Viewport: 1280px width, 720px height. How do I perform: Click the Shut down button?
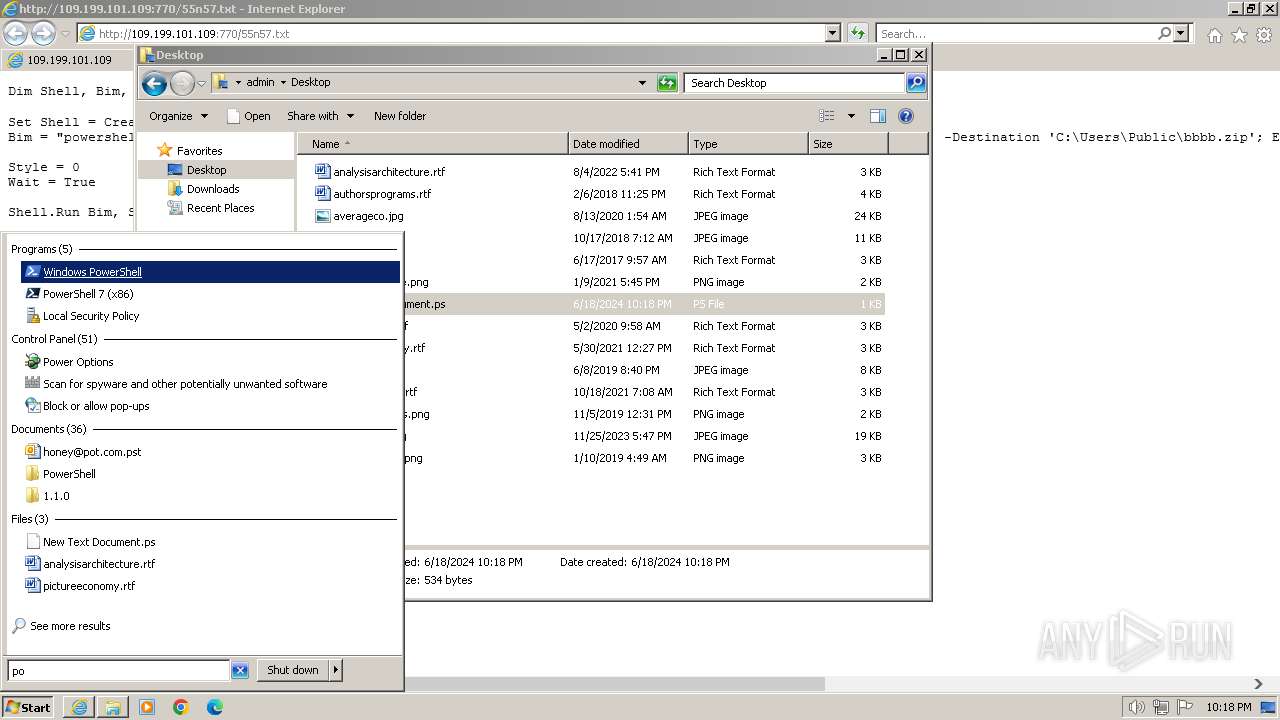293,670
